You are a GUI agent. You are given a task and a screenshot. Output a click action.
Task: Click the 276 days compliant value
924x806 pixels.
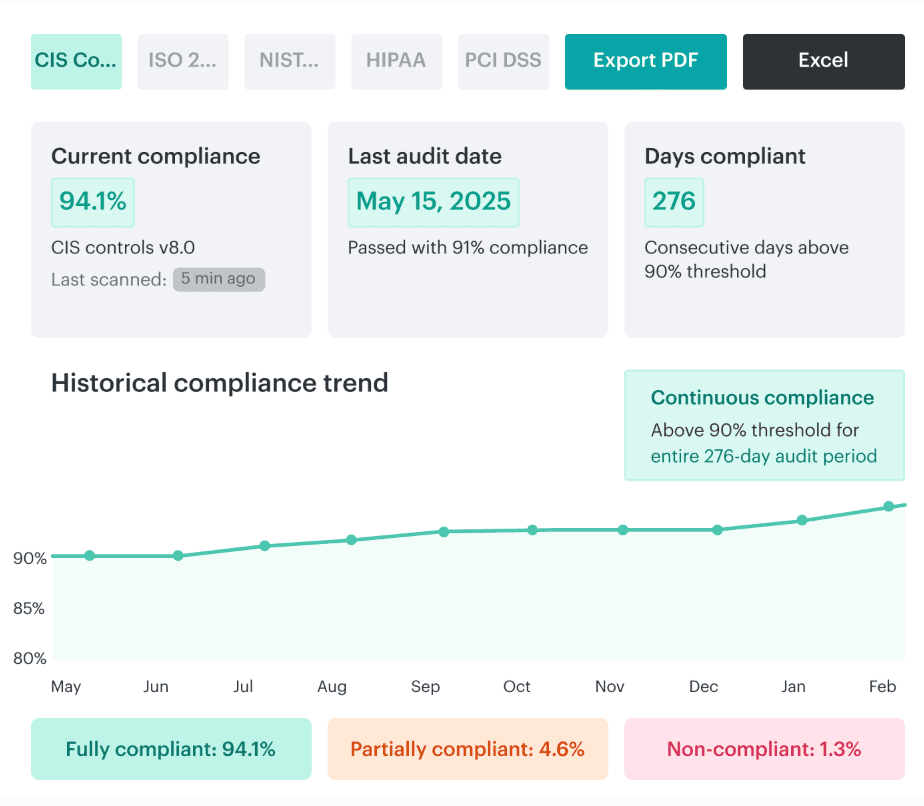(x=674, y=202)
